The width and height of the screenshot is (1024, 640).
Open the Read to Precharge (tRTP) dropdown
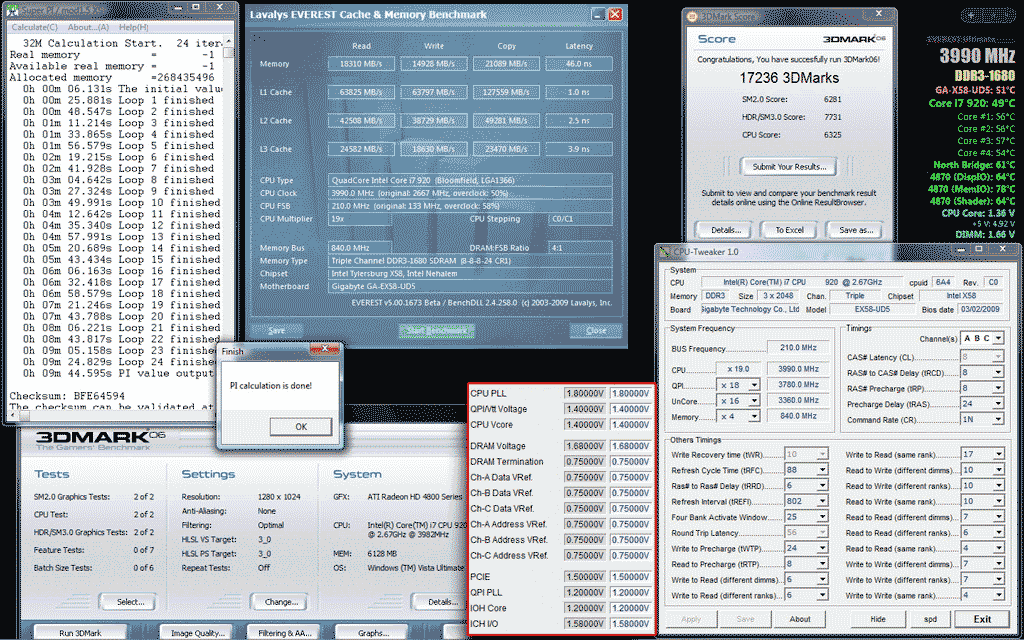[x=806, y=564]
